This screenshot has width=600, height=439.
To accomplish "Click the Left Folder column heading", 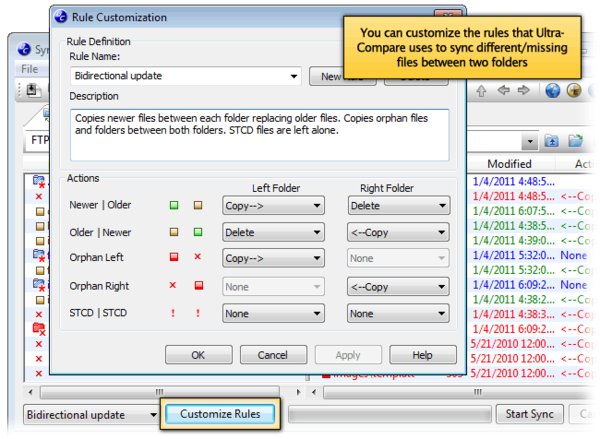I will point(276,188).
